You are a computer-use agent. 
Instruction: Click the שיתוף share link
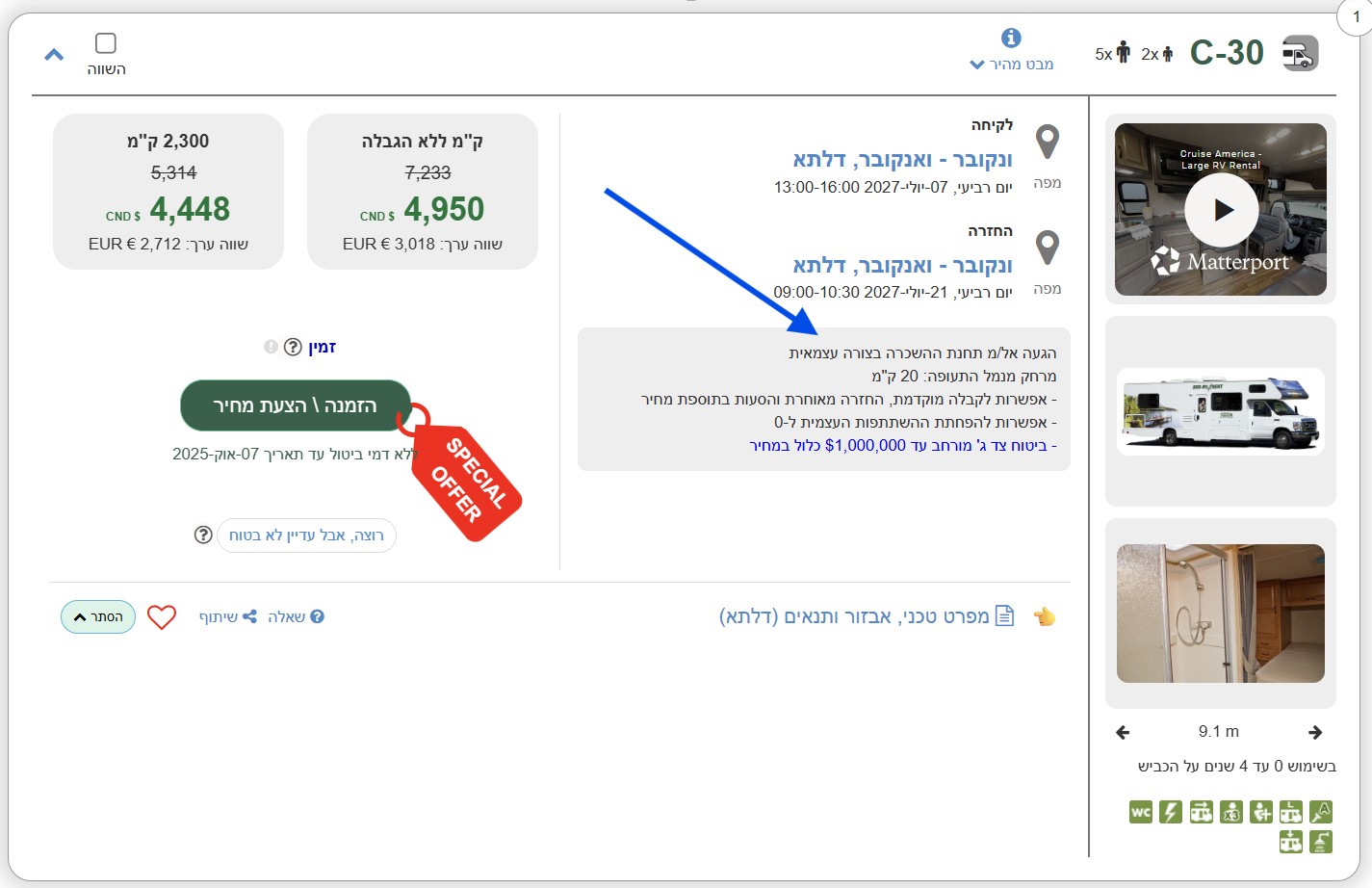[227, 616]
